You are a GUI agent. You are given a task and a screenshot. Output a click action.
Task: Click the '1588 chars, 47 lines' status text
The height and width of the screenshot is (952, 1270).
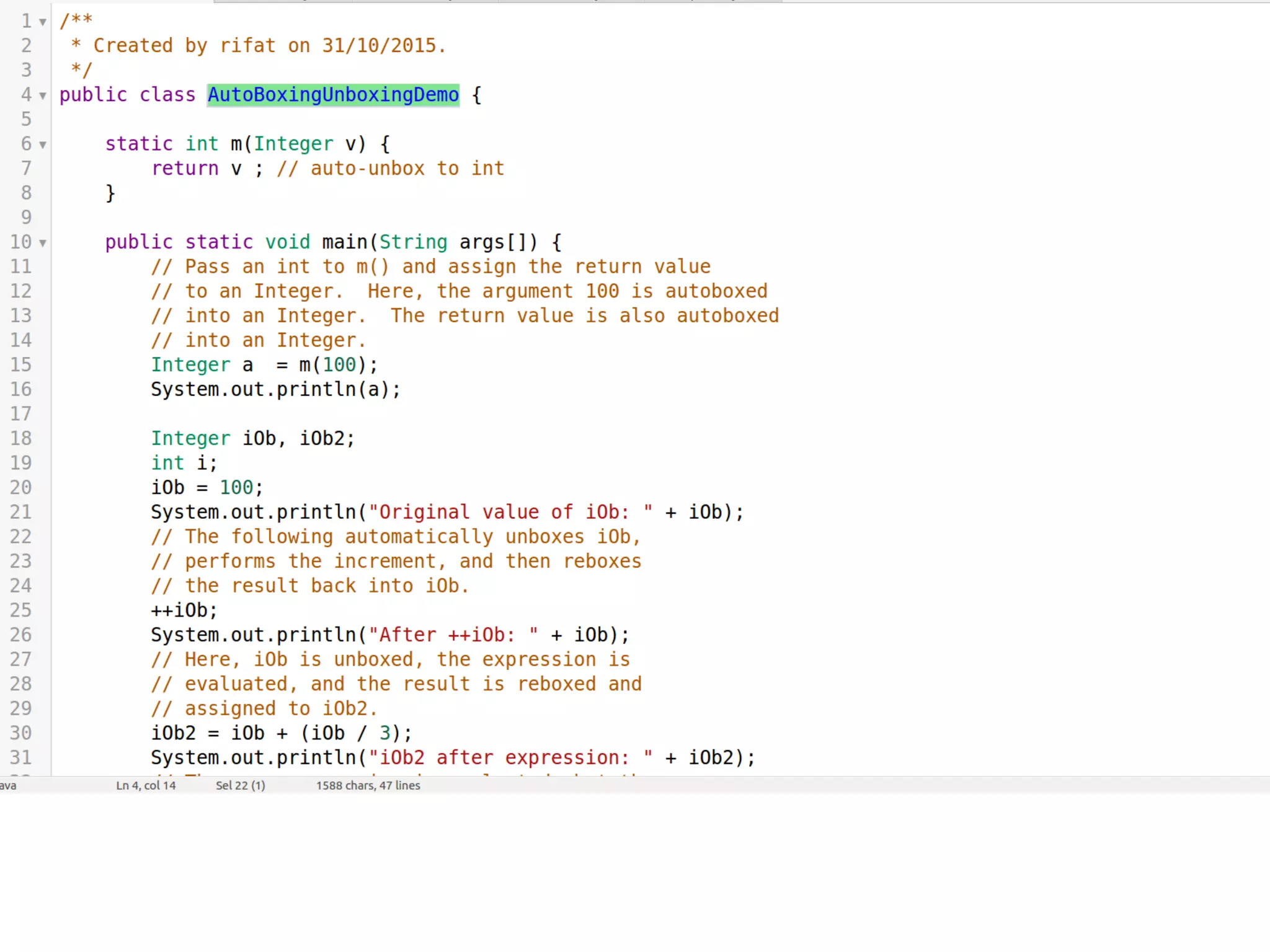coord(368,785)
